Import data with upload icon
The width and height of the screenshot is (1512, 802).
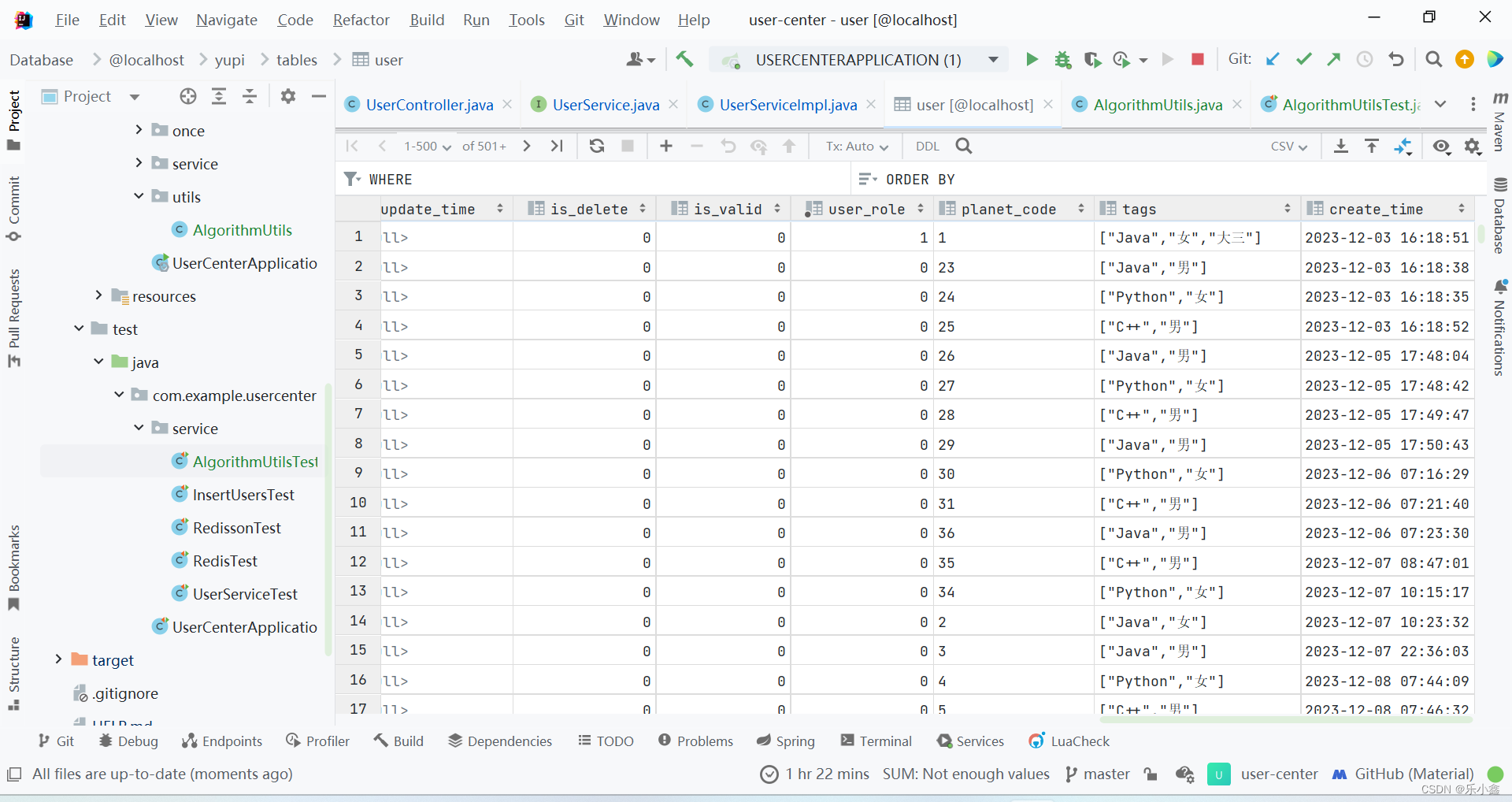1372,146
